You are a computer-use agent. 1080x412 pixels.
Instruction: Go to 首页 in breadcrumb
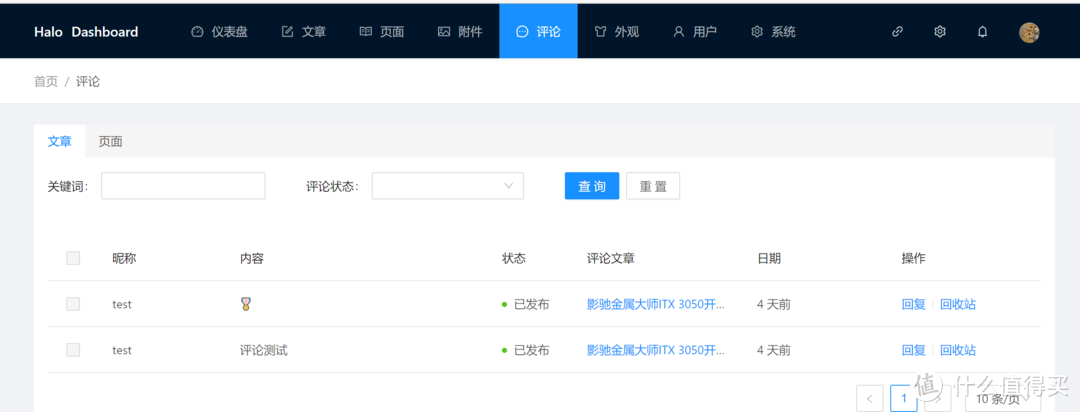(x=46, y=82)
